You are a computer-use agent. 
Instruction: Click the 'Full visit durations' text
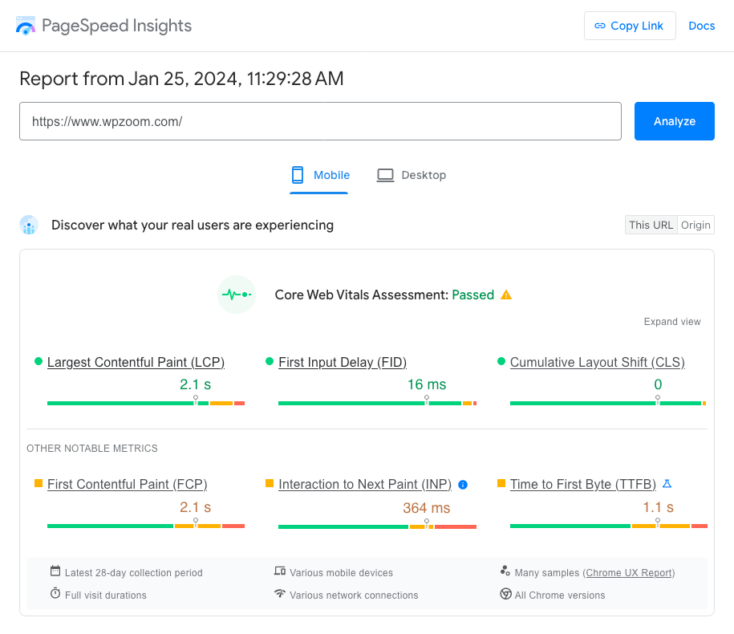click(106, 595)
